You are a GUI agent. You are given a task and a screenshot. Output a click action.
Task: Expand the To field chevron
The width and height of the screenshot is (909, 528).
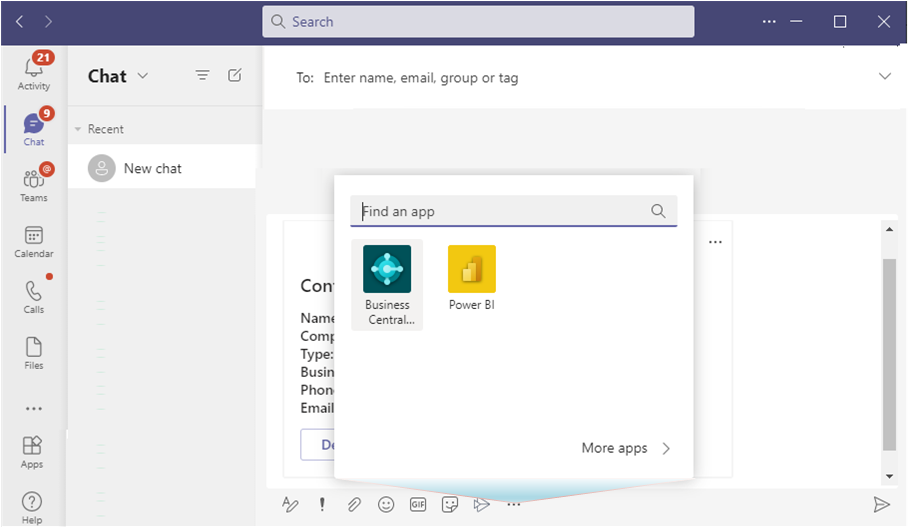coord(885,77)
